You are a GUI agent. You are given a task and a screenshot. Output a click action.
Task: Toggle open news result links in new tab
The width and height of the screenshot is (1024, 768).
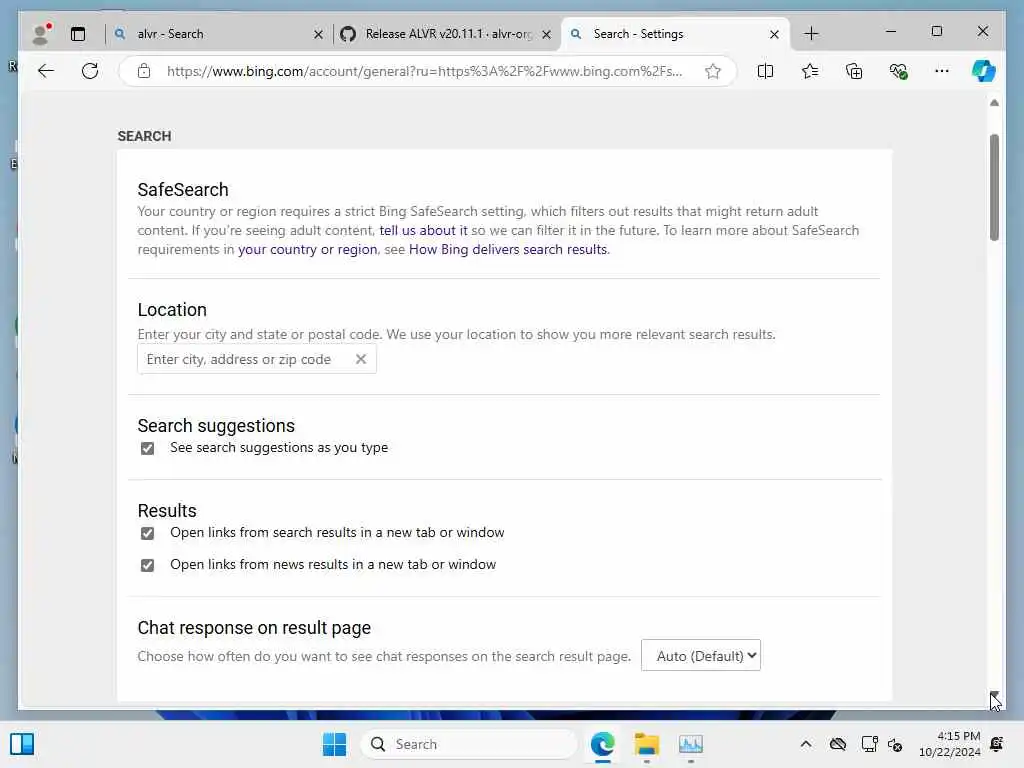click(148, 566)
